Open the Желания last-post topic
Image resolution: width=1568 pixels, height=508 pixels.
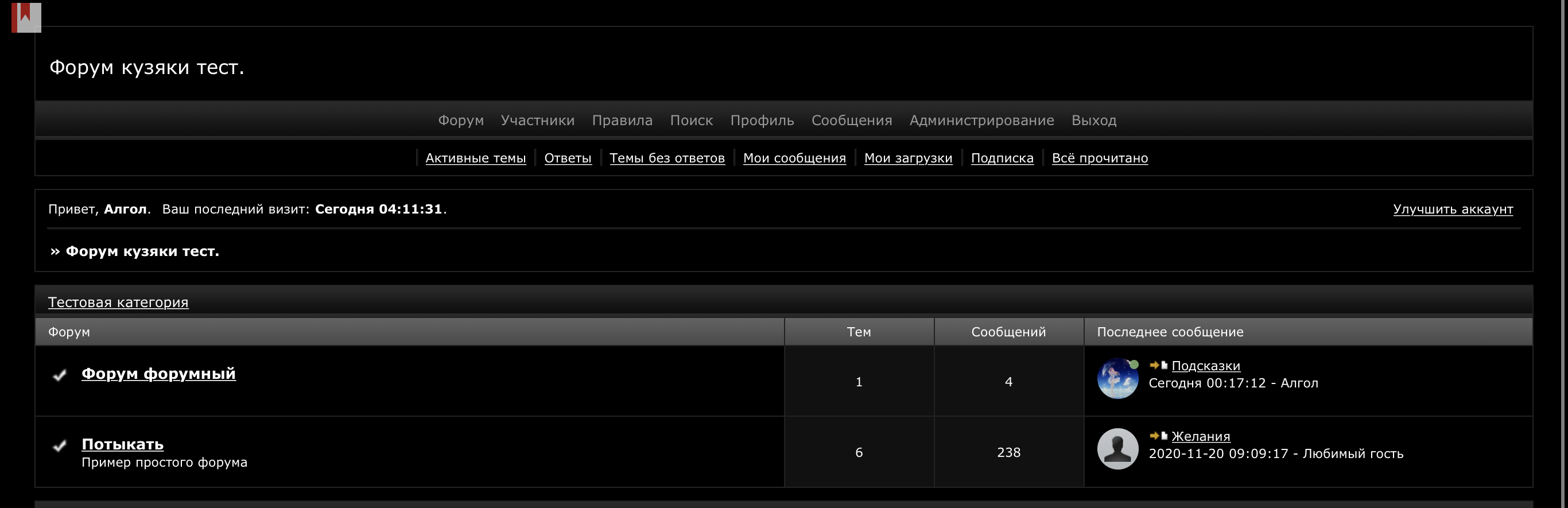(x=1201, y=437)
